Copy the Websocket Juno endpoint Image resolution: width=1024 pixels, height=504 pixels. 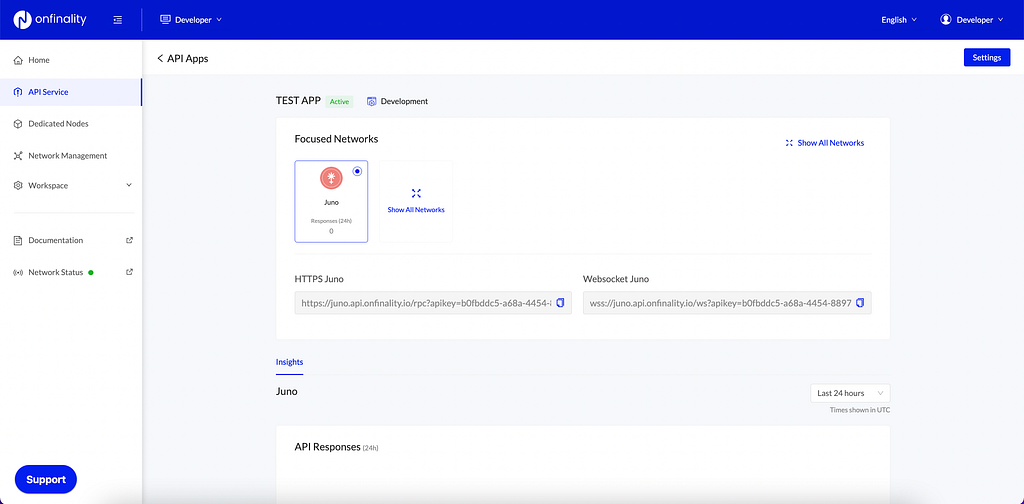pos(860,303)
